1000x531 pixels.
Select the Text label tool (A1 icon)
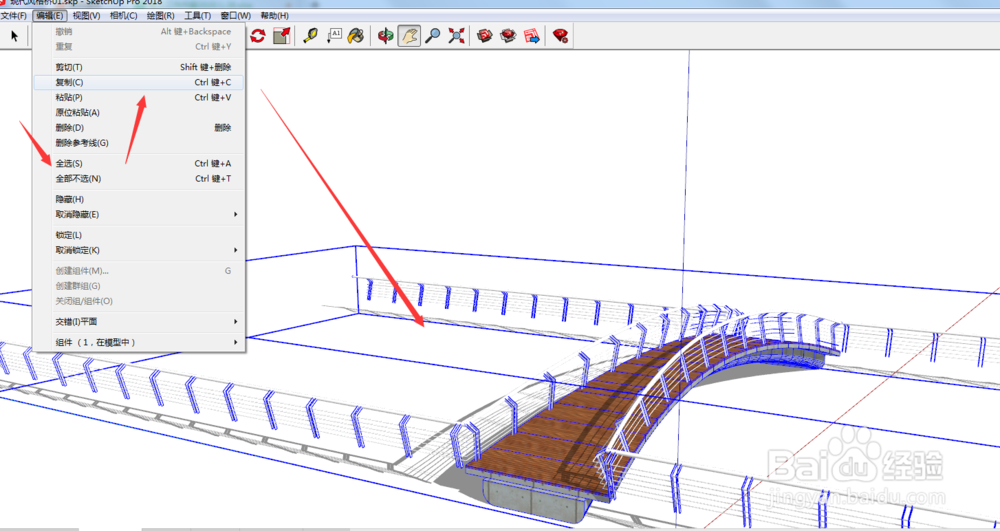coord(334,36)
